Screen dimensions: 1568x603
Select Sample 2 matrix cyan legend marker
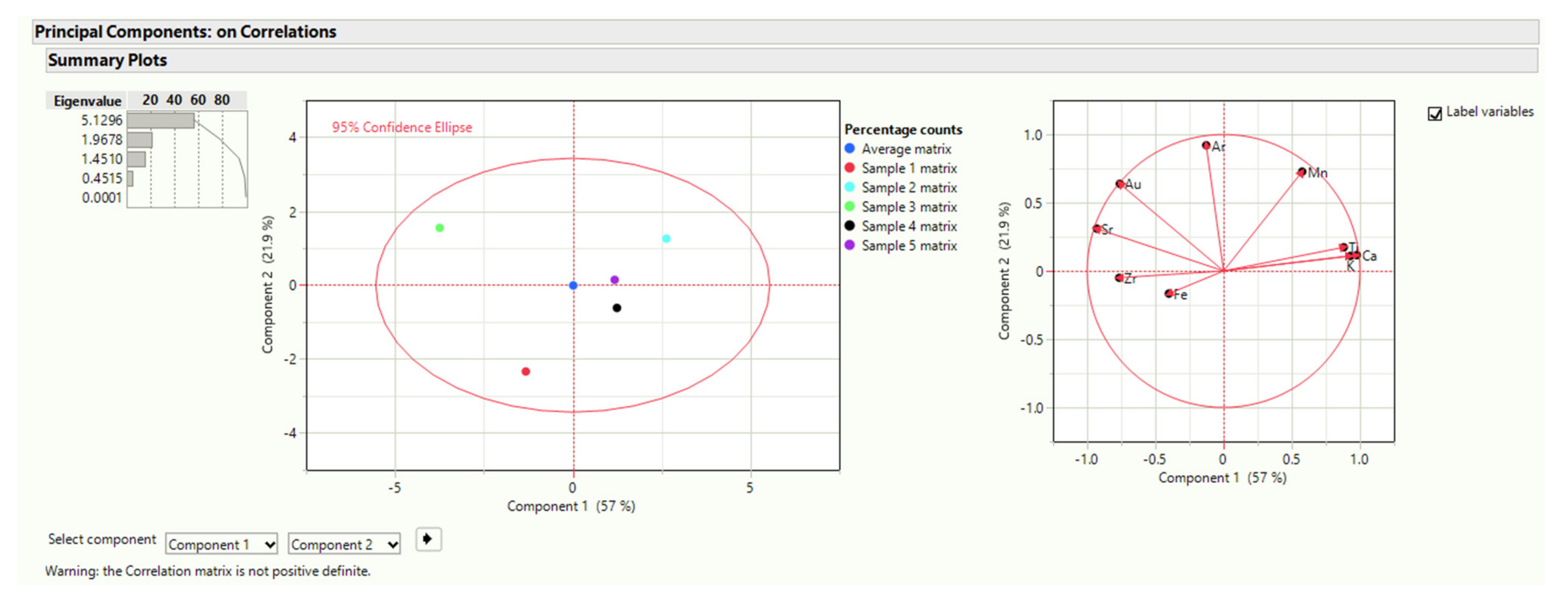[849, 187]
